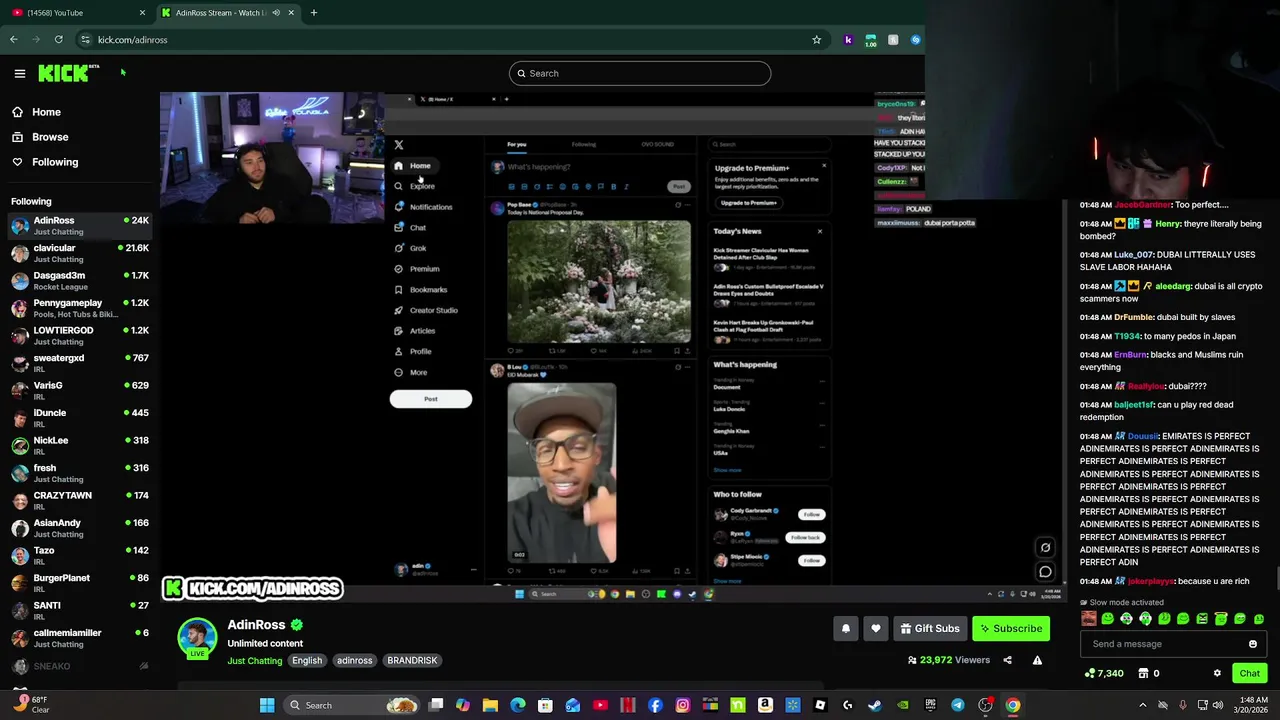Click the Just Chatting category link

tap(255, 661)
